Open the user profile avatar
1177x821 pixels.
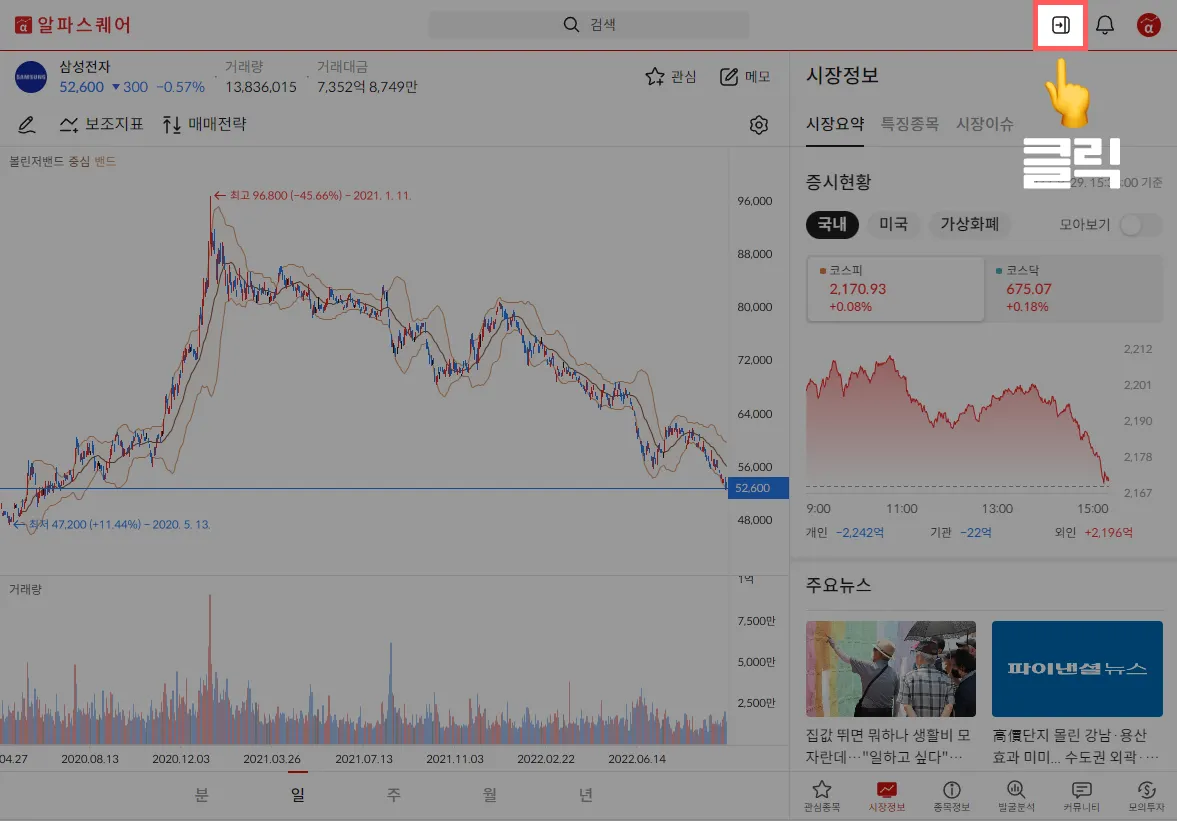pos(1148,25)
